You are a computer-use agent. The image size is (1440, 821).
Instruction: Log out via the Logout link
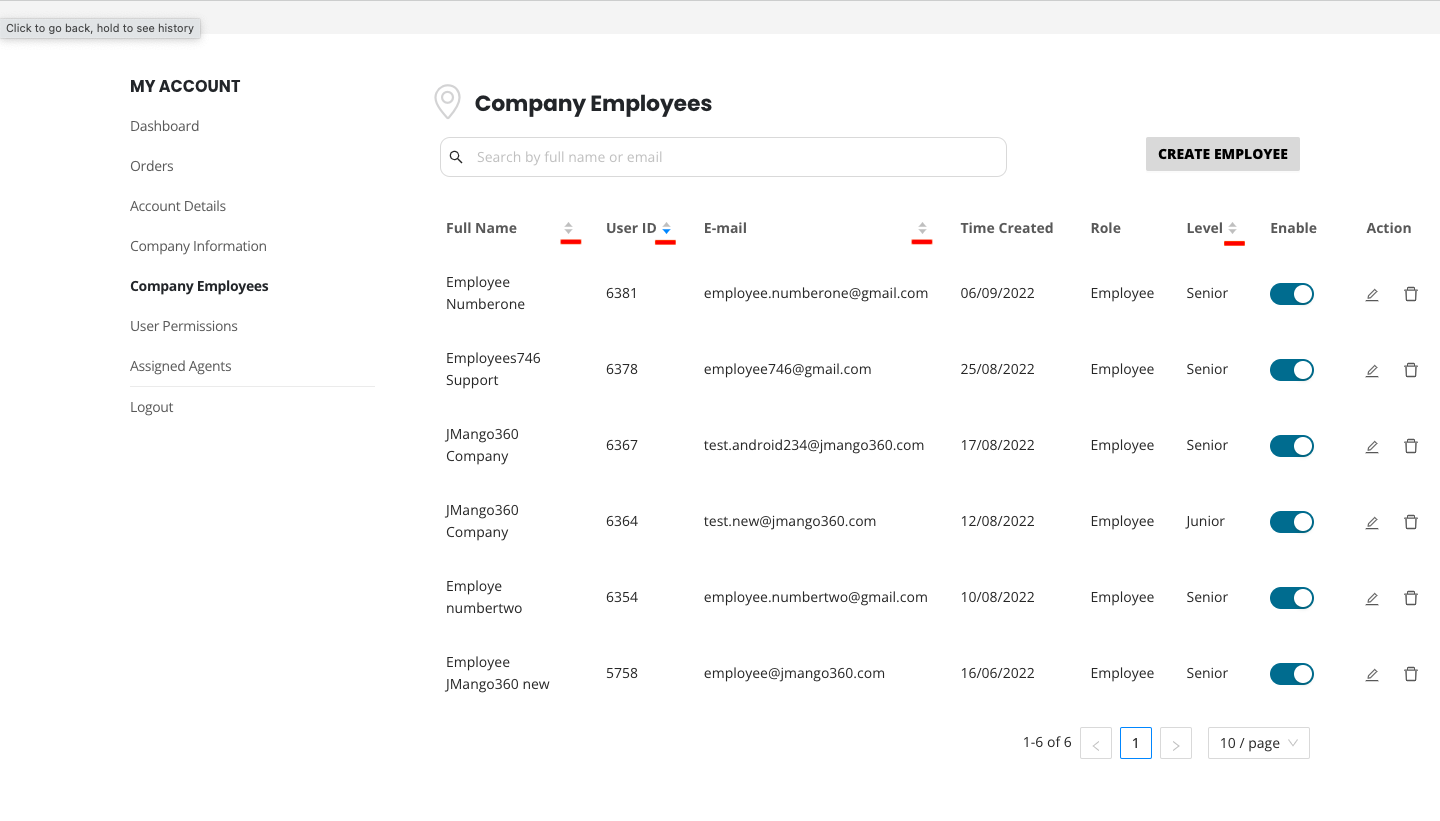tap(152, 407)
